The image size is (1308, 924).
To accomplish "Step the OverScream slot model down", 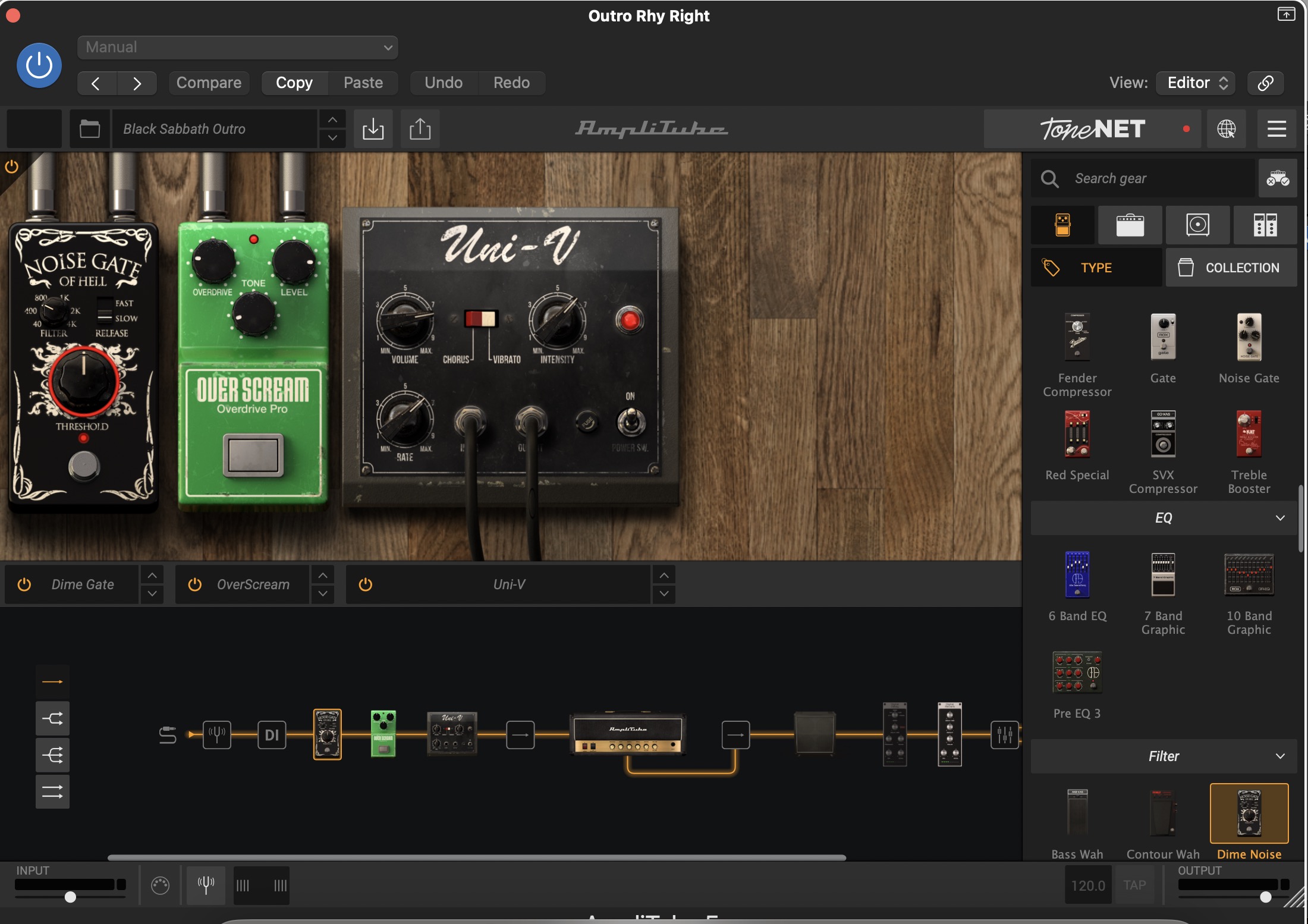I will click(x=323, y=593).
